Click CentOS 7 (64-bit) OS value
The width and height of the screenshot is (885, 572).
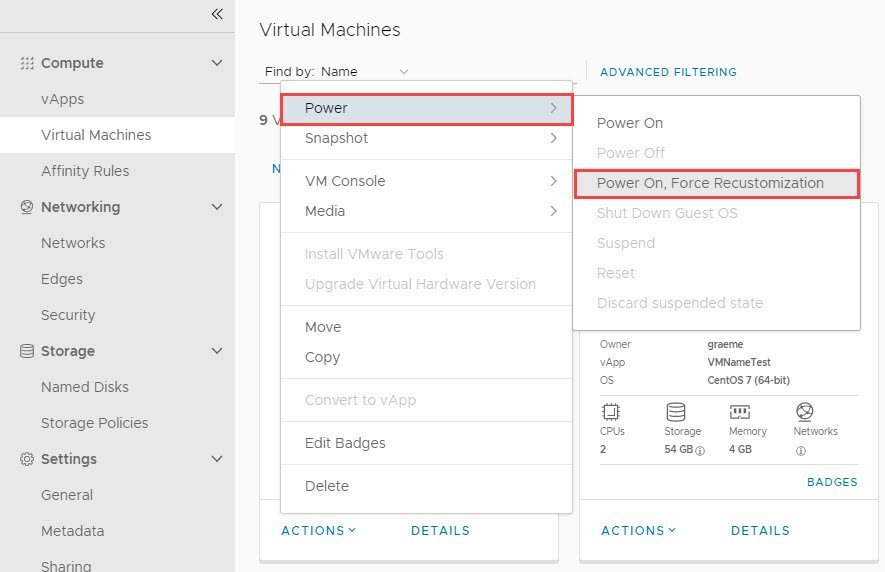point(748,381)
